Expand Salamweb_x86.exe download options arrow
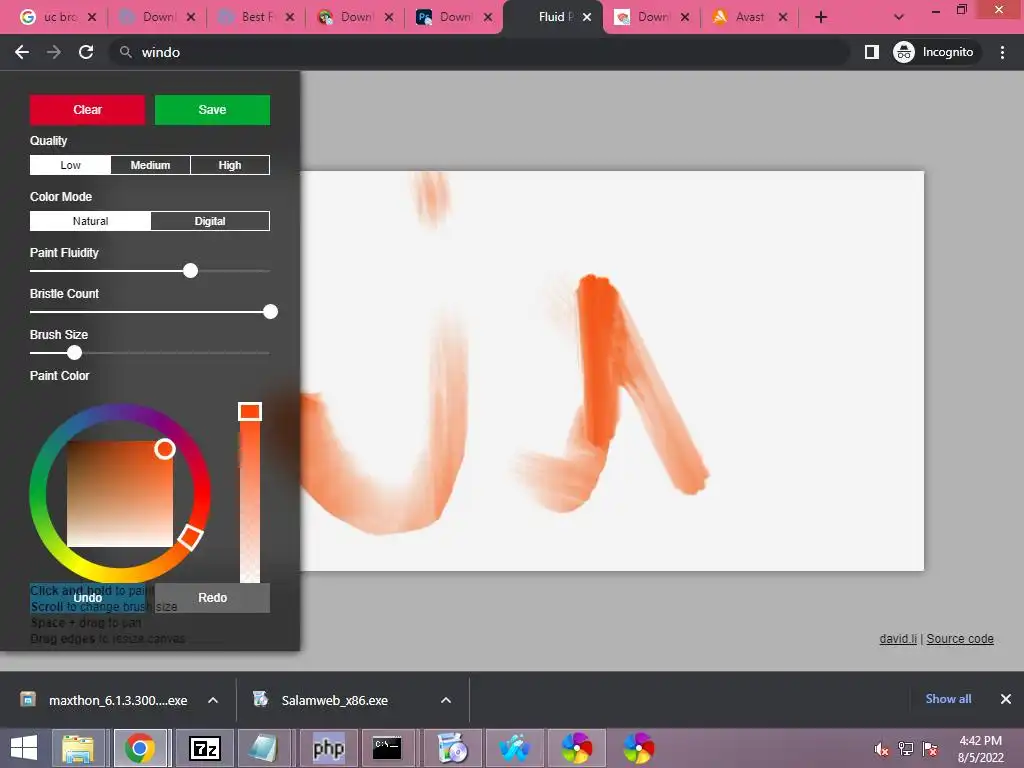This screenshot has height=768, width=1024. click(x=446, y=700)
